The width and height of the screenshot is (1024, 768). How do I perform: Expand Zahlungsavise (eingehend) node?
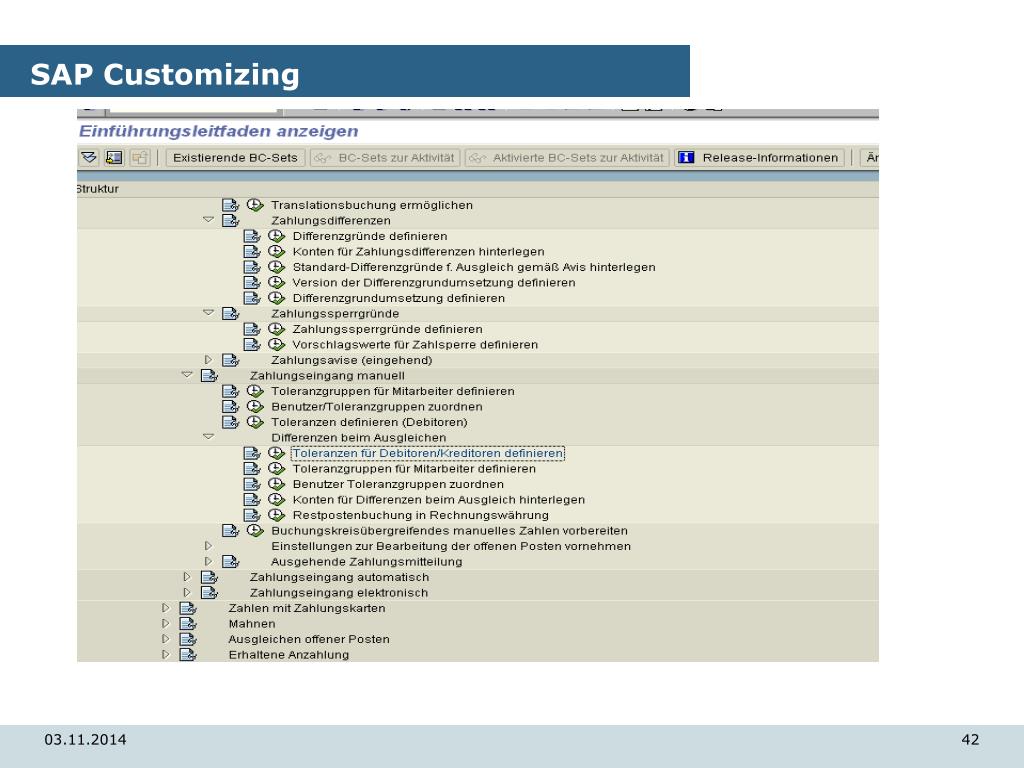(x=208, y=360)
